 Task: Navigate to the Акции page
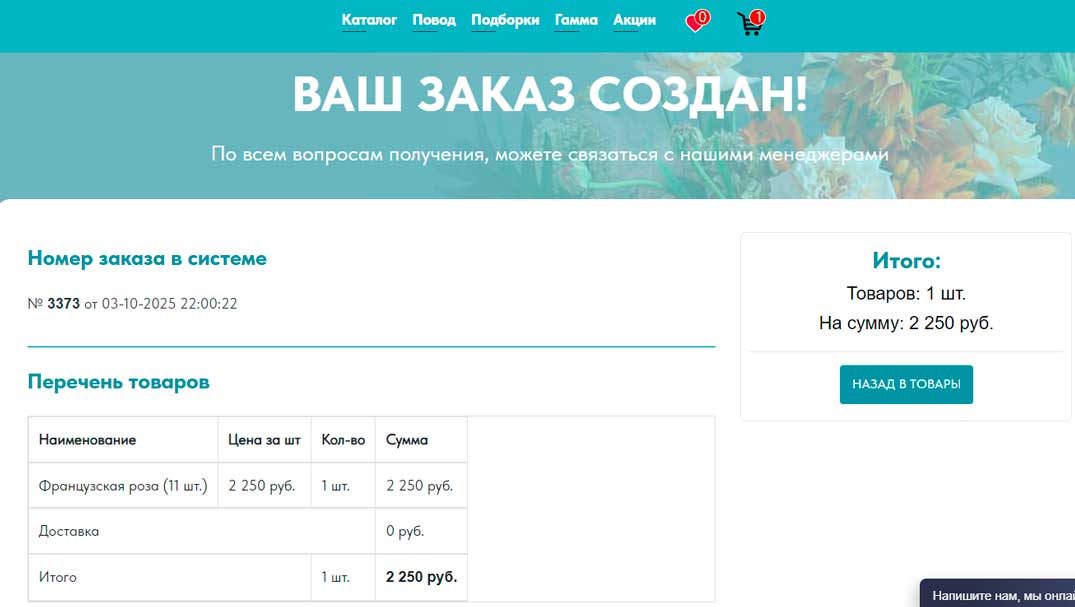[634, 20]
